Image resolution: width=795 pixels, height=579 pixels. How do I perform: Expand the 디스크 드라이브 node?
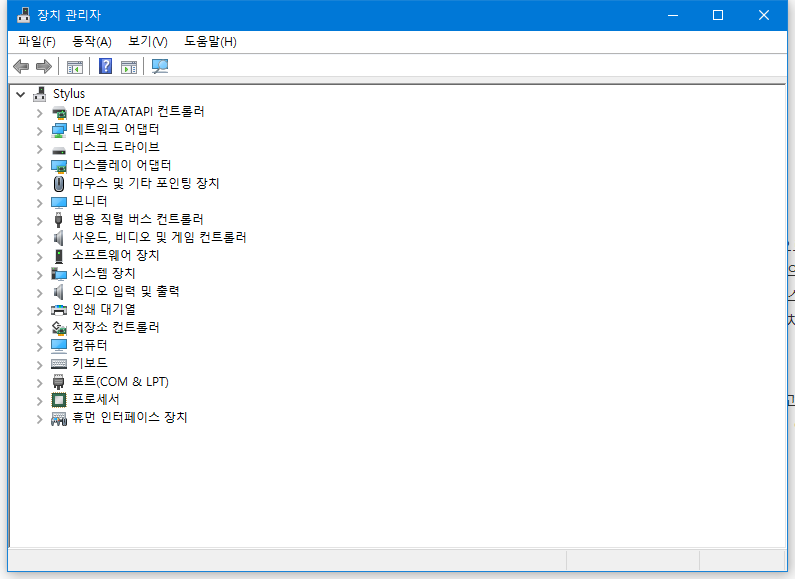[40, 149]
